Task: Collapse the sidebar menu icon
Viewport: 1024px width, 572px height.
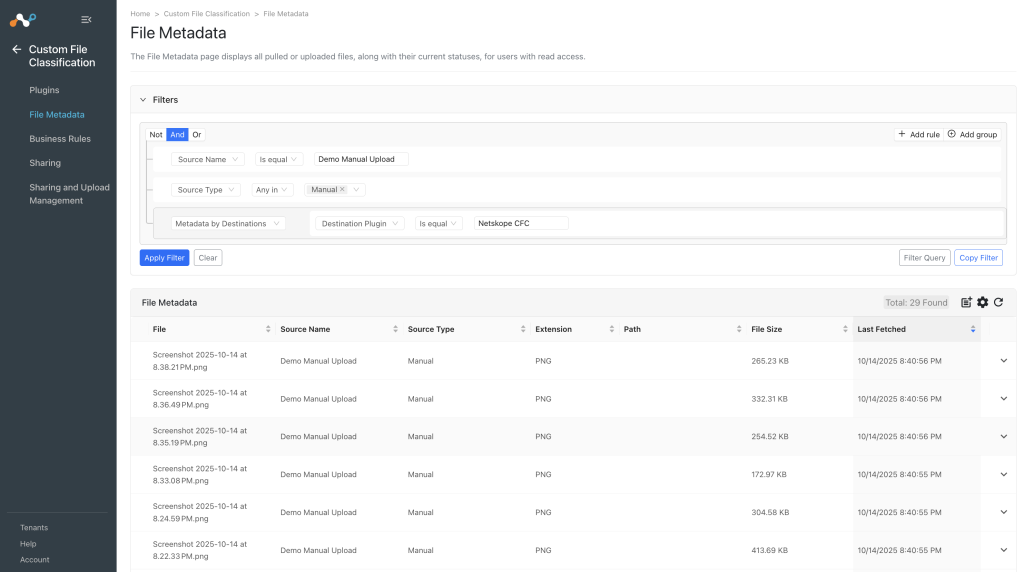Action: pyautogui.click(x=86, y=20)
